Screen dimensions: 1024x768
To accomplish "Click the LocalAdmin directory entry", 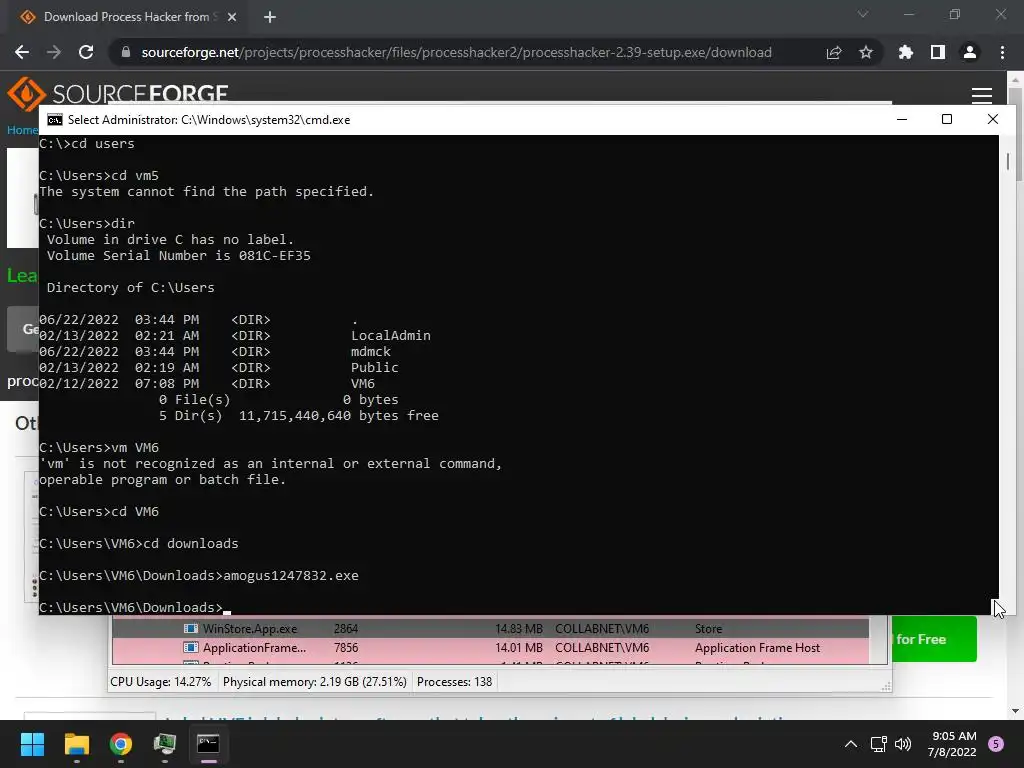I will (x=391, y=336).
